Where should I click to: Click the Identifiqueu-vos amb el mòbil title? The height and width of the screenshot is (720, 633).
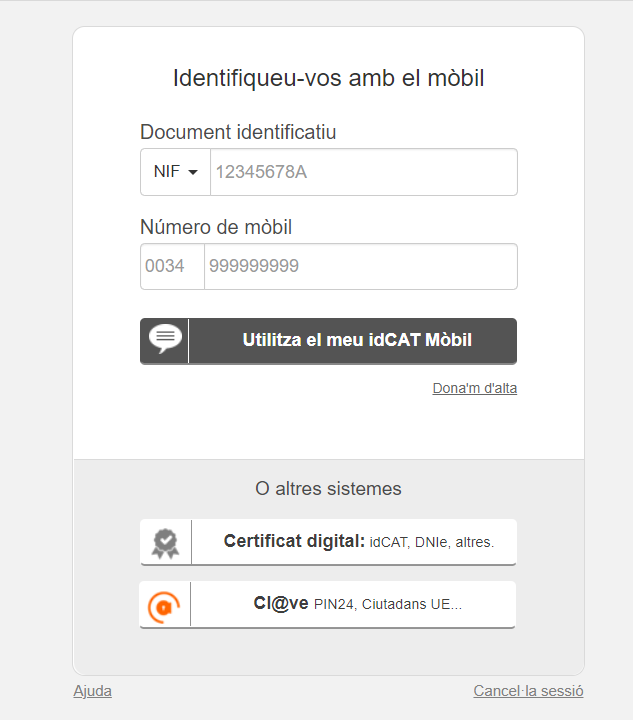click(x=329, y=78)
